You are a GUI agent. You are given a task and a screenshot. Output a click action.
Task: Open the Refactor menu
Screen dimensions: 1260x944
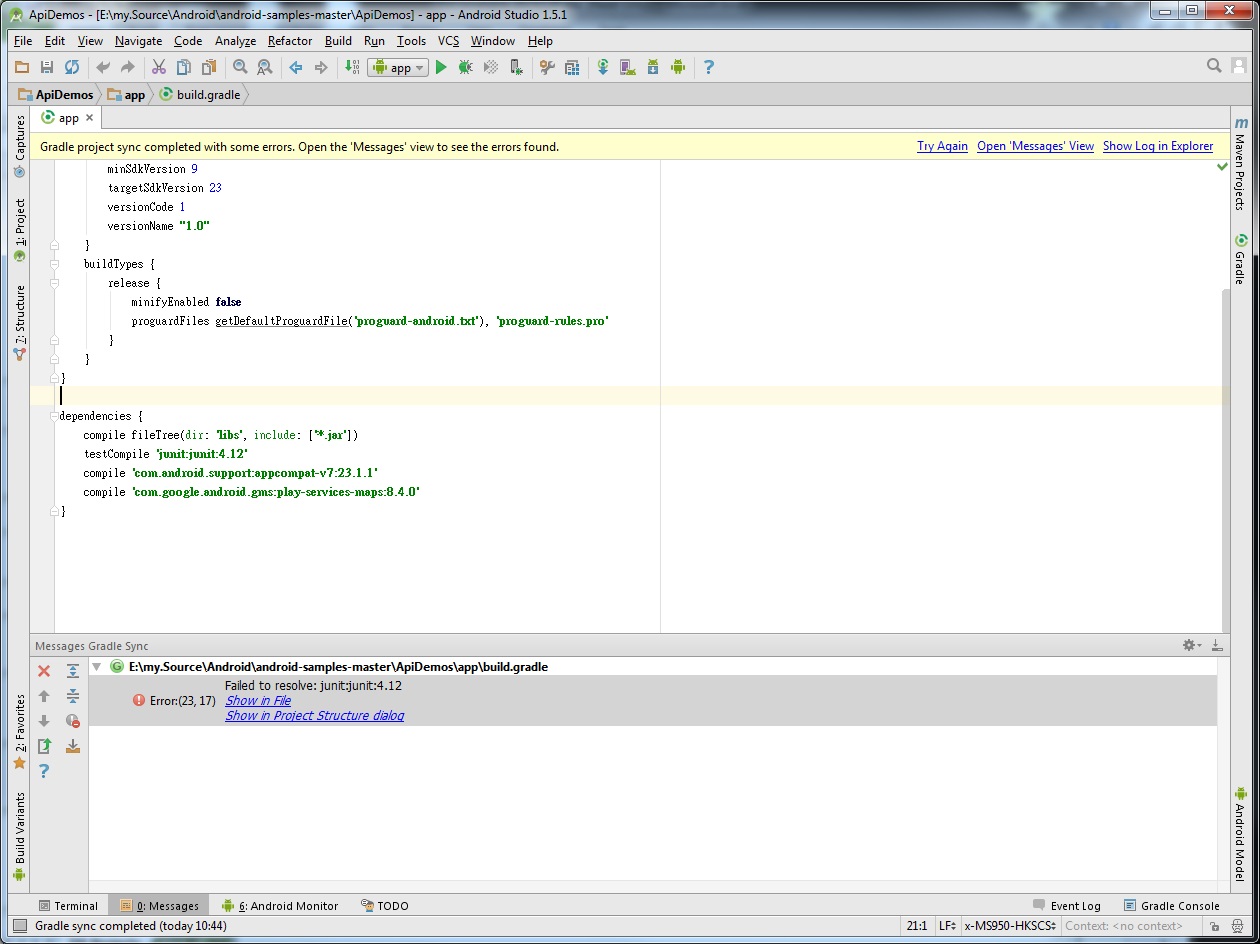coord(290,41)
